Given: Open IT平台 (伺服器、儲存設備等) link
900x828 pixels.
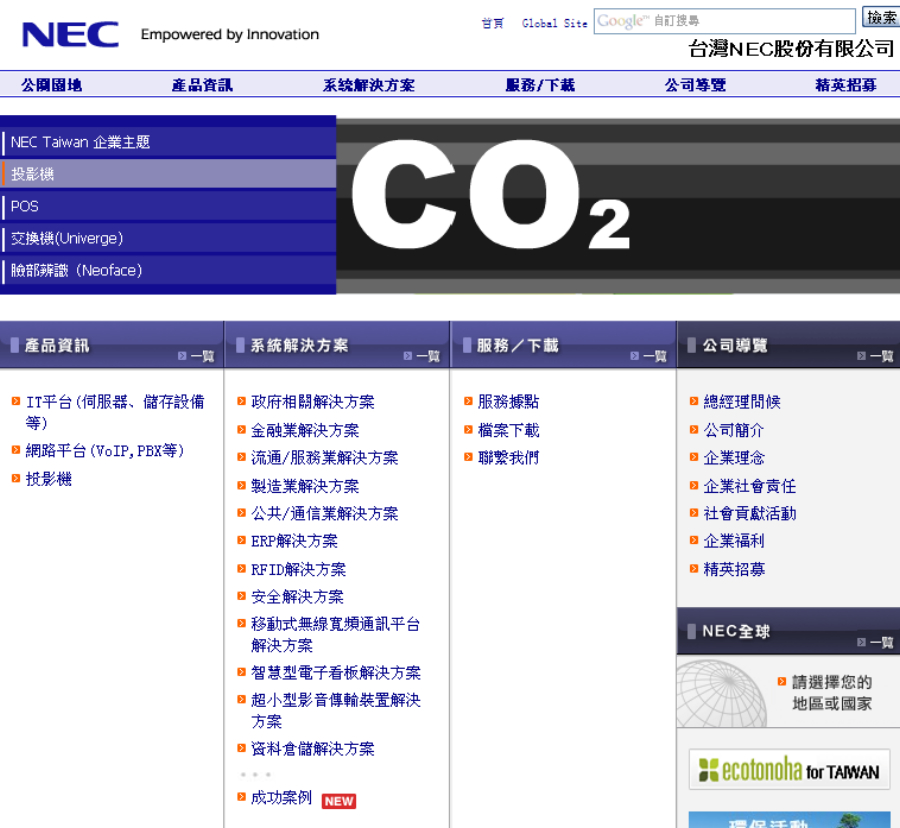Looking at the screenshot, I should pyautogui.click(x=115, y=412).
